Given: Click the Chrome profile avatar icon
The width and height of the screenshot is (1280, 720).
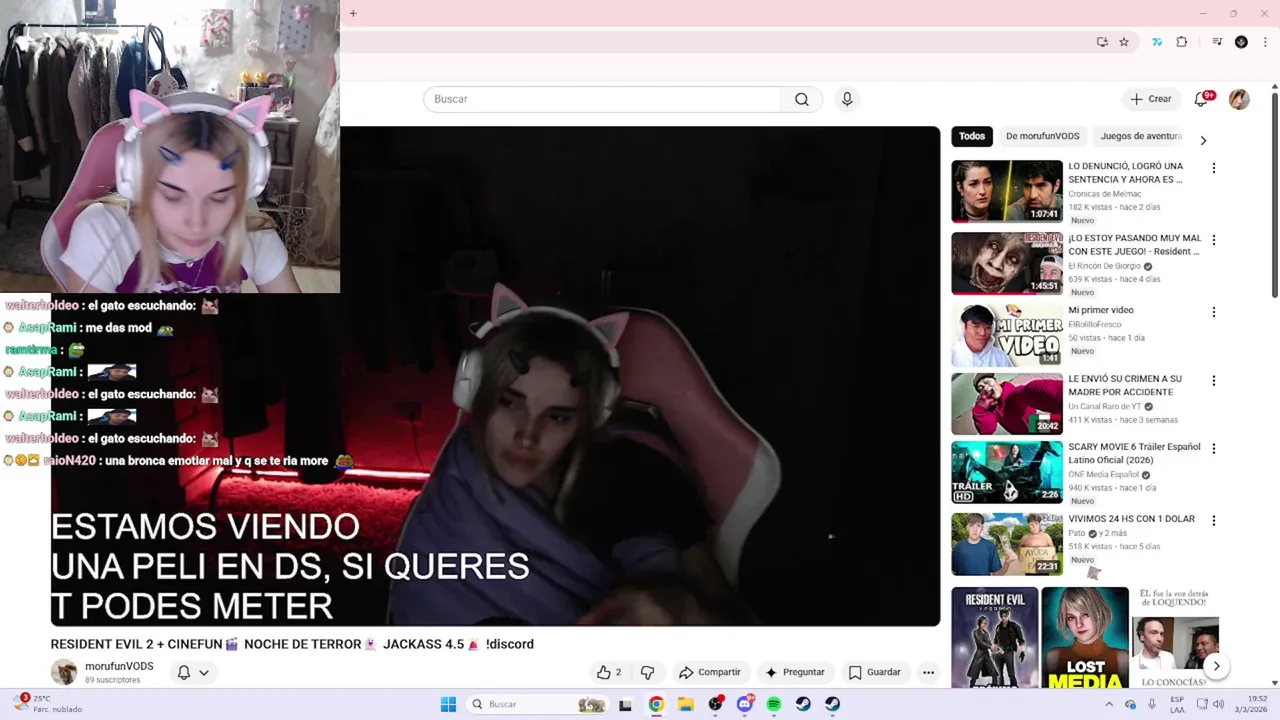Looking at the screenshot, I should pyautogui.click(x=1241, y=42).
